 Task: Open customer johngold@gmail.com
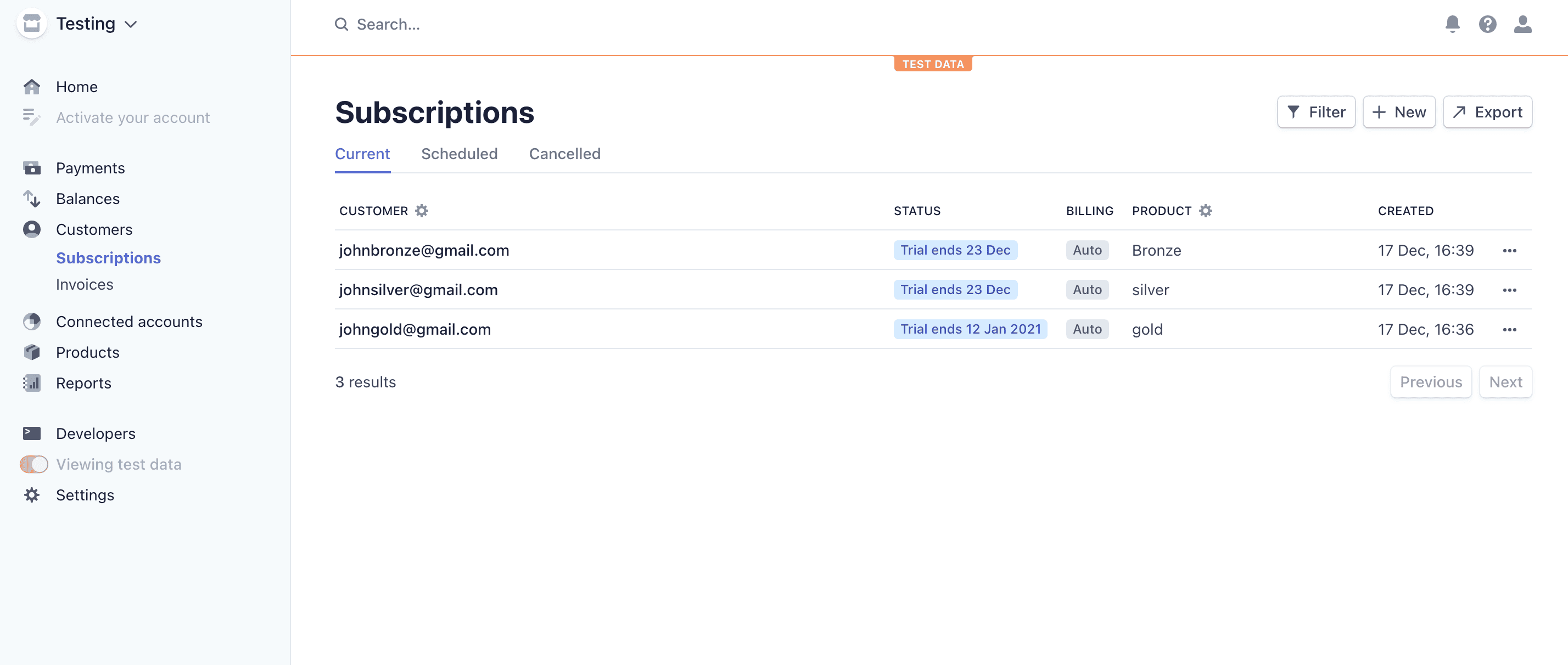pos(415,329)
